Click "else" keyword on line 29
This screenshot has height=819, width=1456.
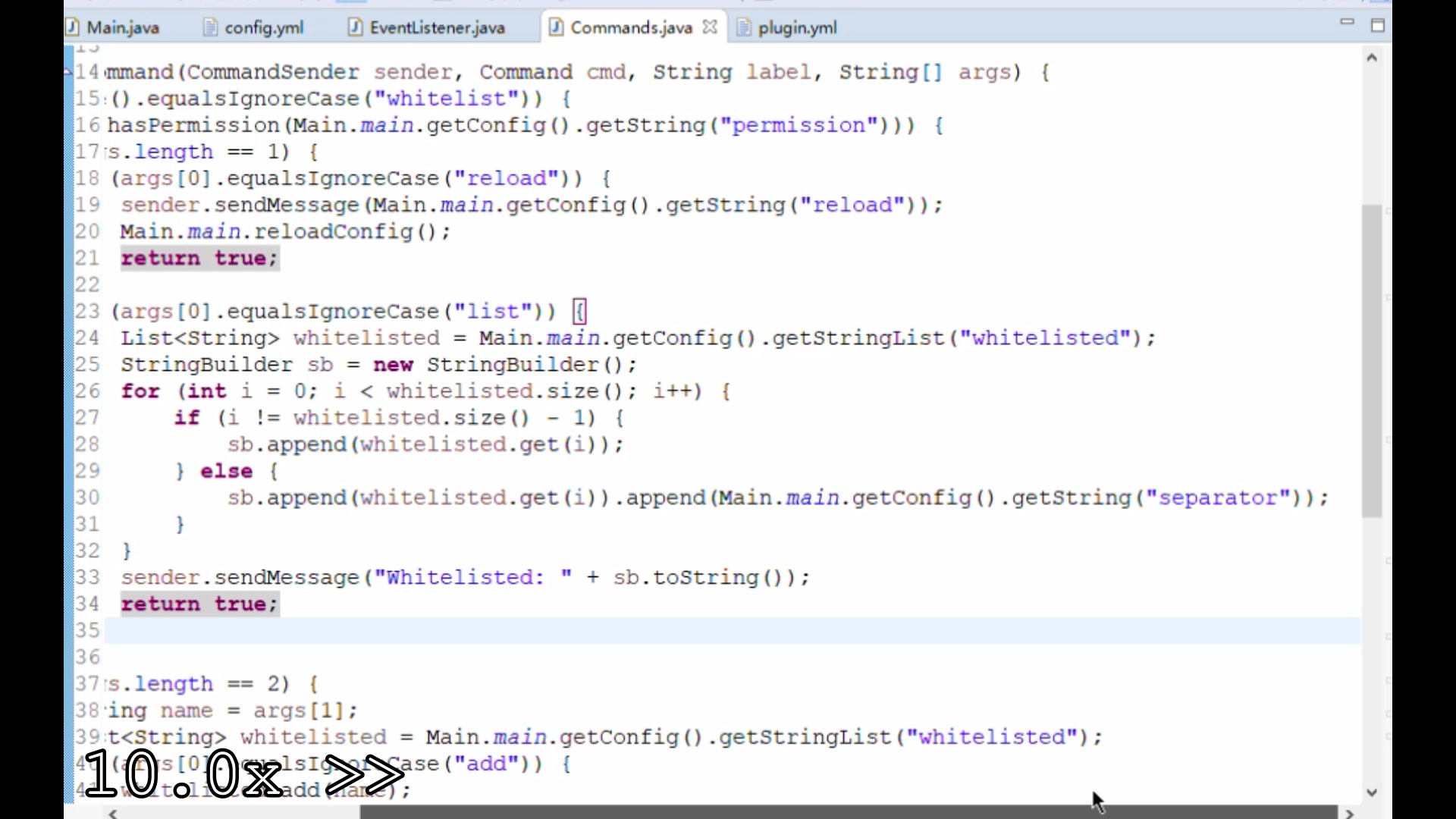click(x=226, y=471)
